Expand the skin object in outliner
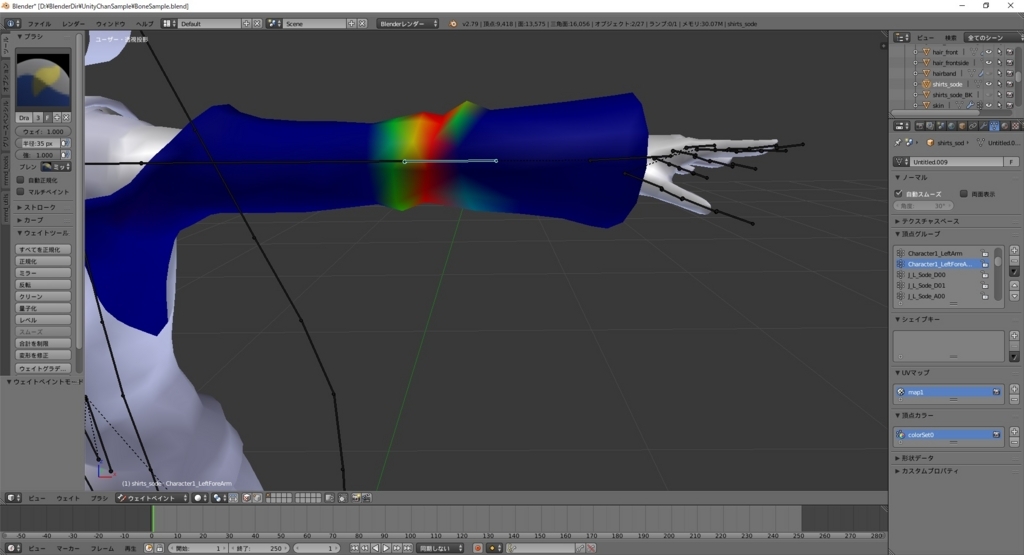The height and width of the screenshot is (555, 1024). (916, 105)
